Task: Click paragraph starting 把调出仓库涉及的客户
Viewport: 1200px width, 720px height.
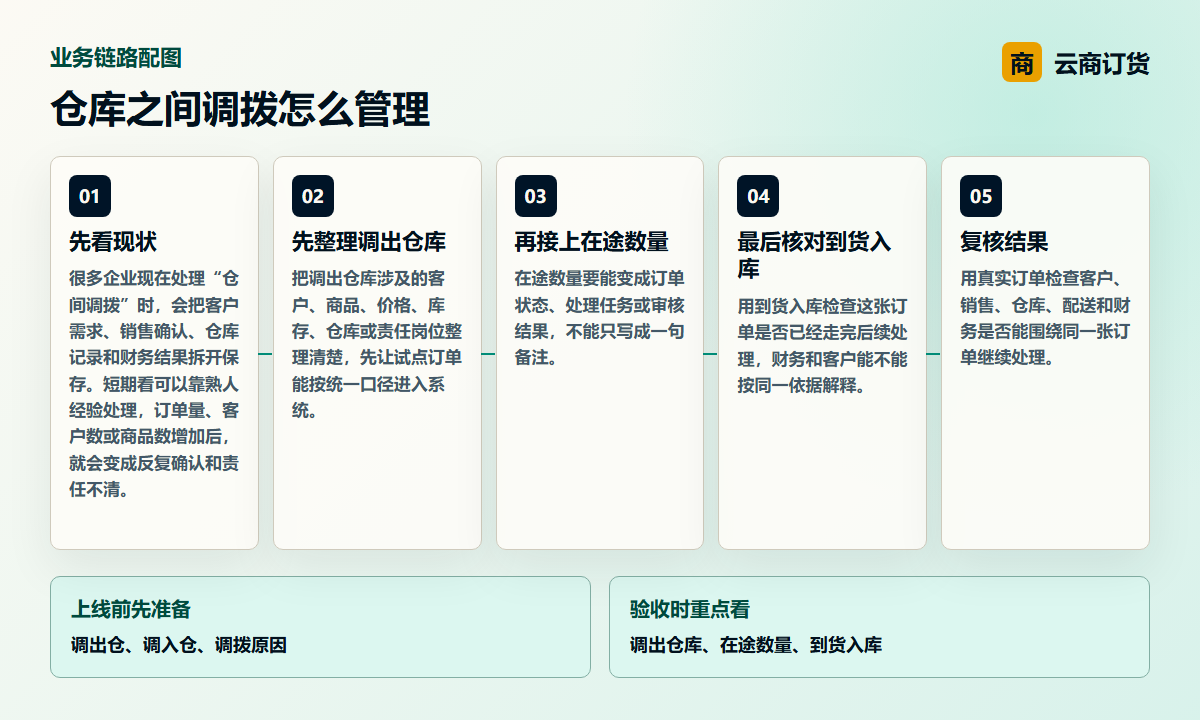Action: click(x=377, y=344)
